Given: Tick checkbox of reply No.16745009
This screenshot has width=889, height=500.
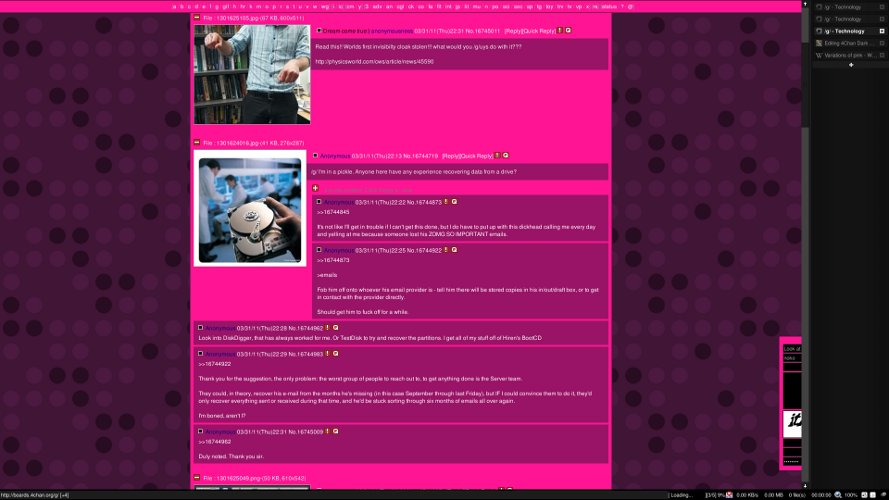Looking at the screenshot, I should point(200,431).
